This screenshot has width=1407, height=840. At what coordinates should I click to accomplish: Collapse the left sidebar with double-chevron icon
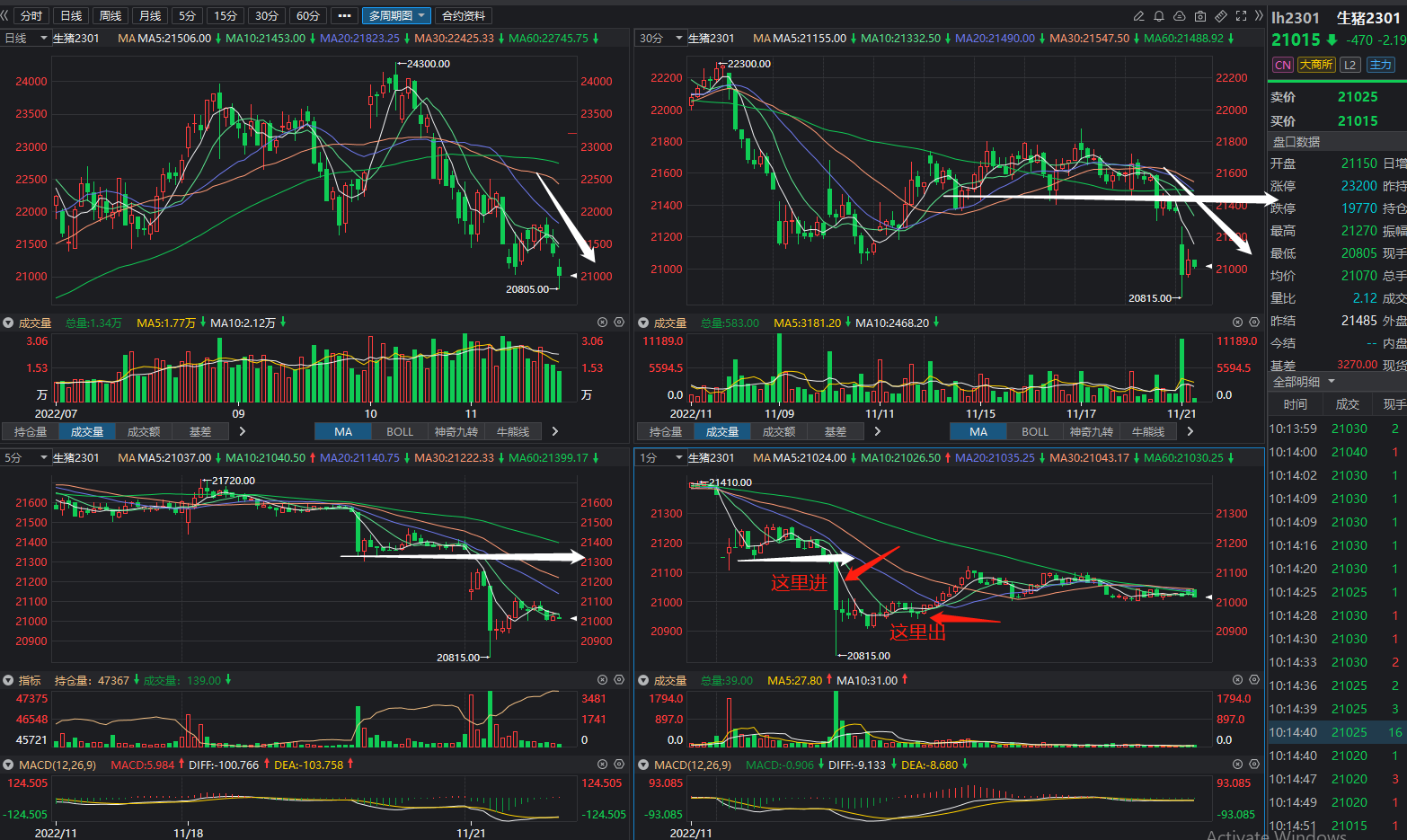[x=5, y=15]
